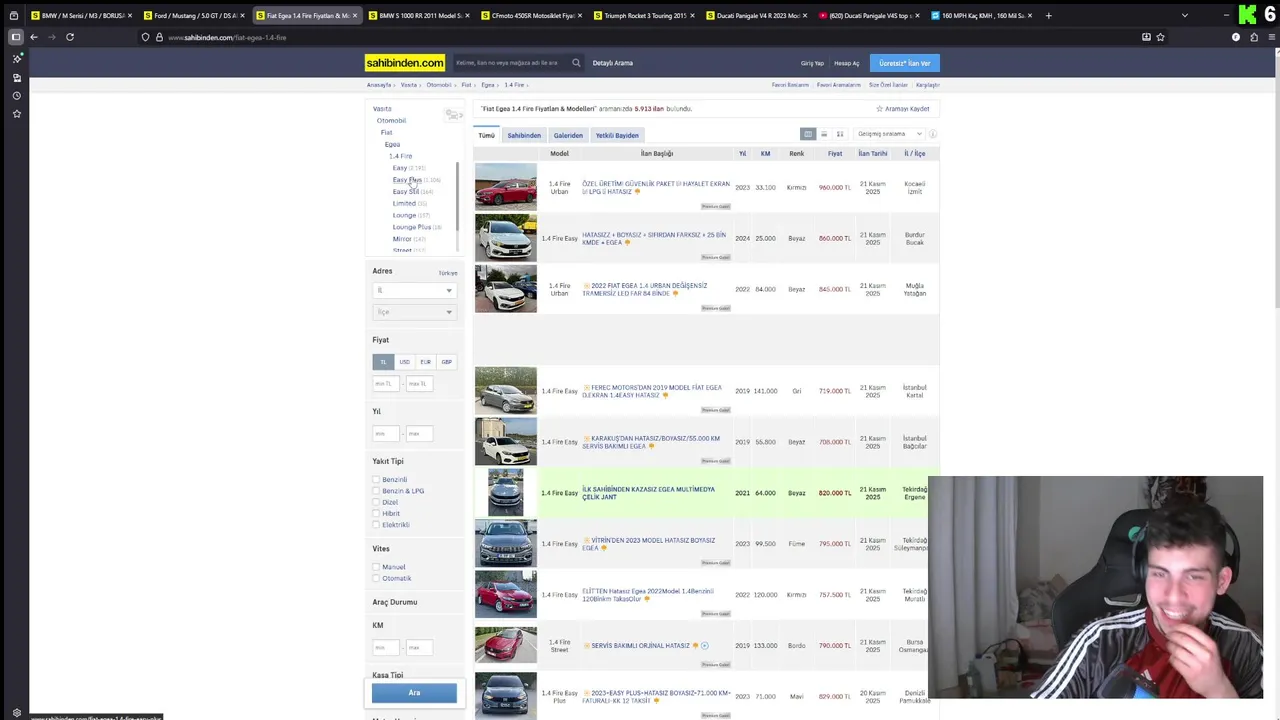The height and width of the screenshot is (720, 1280).
Task: Click the Hesap Aç link
Action: 847,63
